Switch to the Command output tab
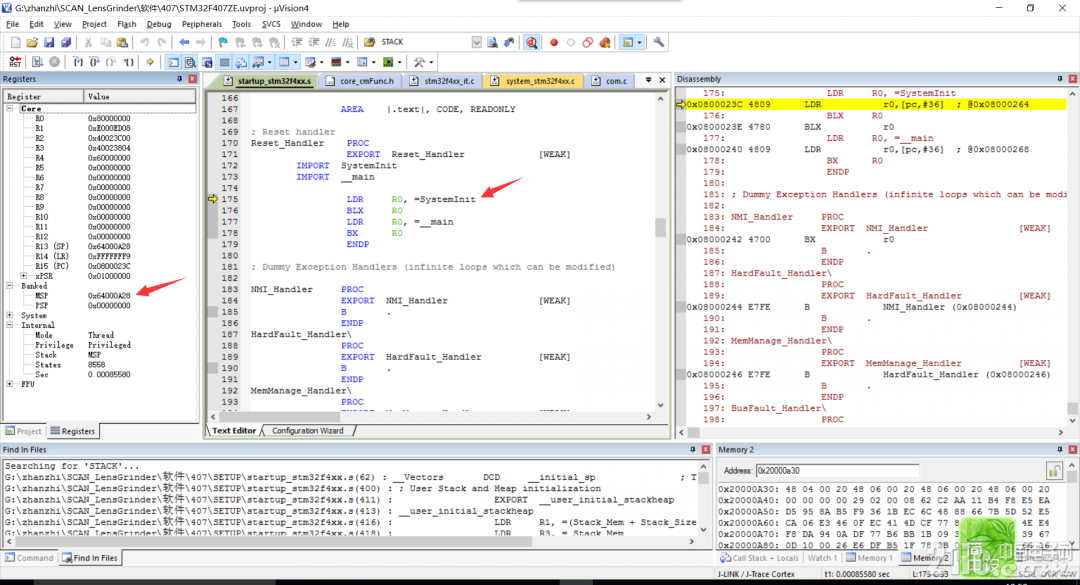Image resolution: width=1080 pixels, height=585 pixels. pyautogui.click(x=29, y=558)
